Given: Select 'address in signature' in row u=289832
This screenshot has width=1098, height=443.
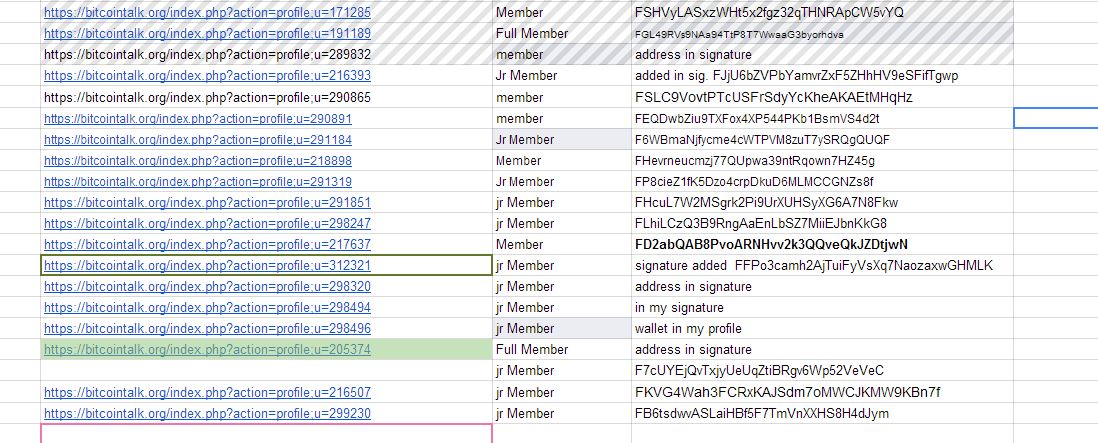Looking at the screenshot, I should pos(823,55).
